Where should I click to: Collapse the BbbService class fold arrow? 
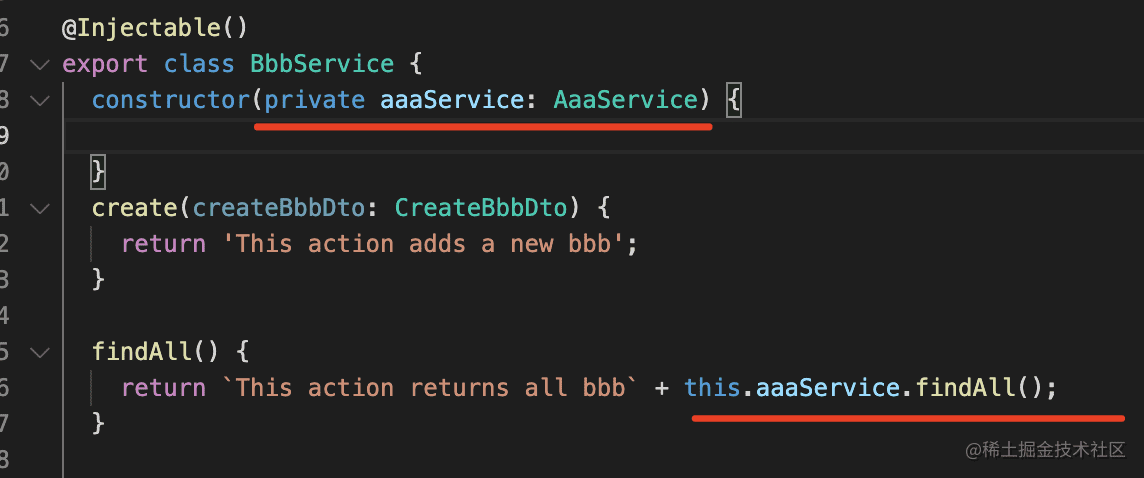pos(39,65)
